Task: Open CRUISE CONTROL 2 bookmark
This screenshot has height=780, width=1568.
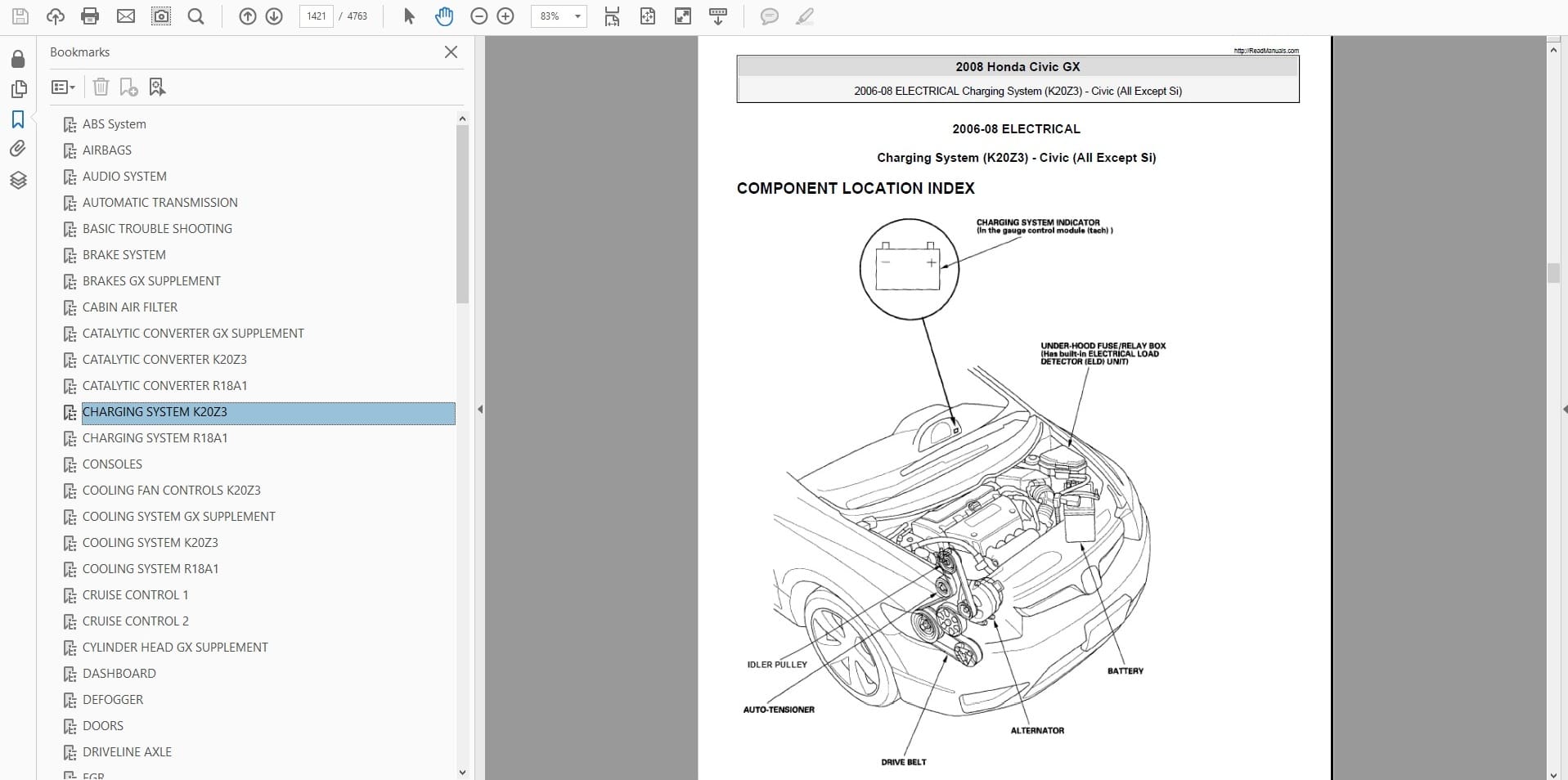Action: (x=135, y=621)
